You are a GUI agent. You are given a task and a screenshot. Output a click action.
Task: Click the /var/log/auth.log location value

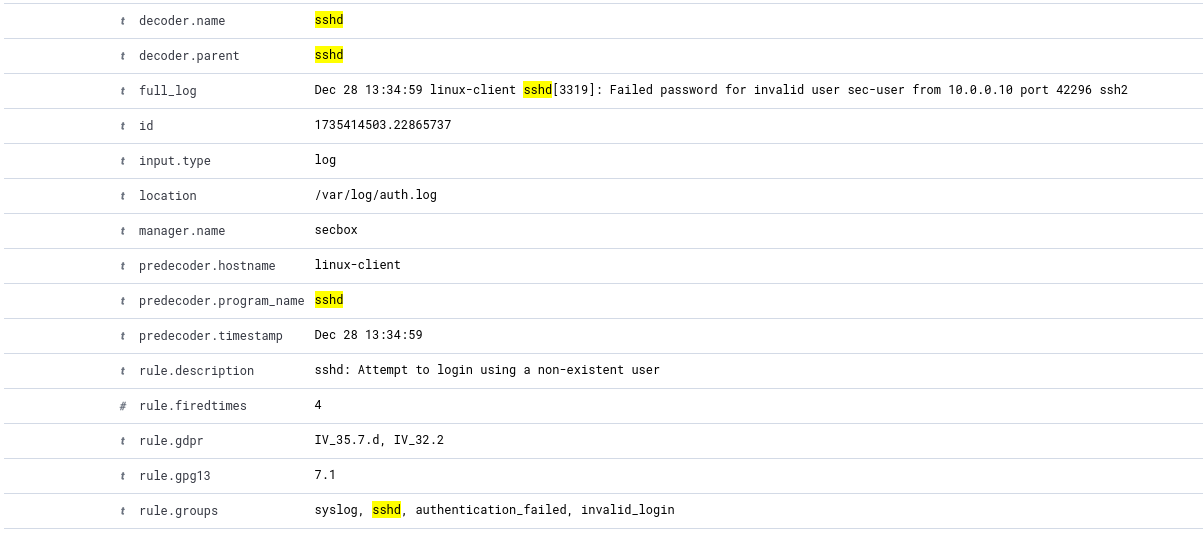point(375,195)
